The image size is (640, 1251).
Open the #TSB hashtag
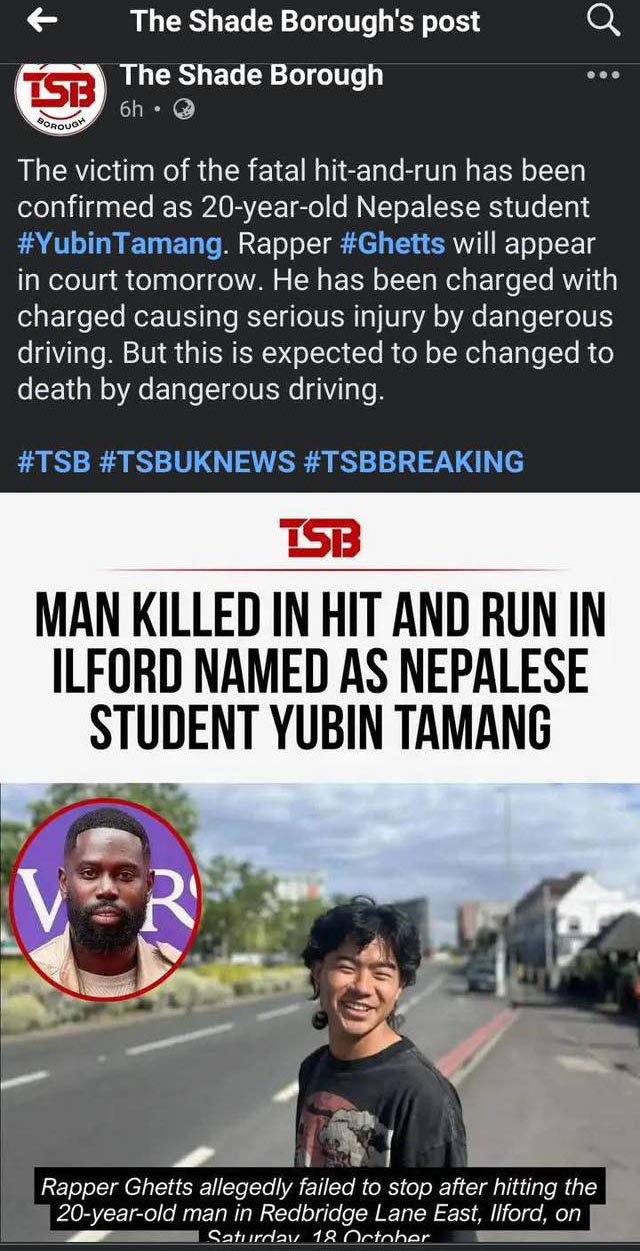coord(54,461)
